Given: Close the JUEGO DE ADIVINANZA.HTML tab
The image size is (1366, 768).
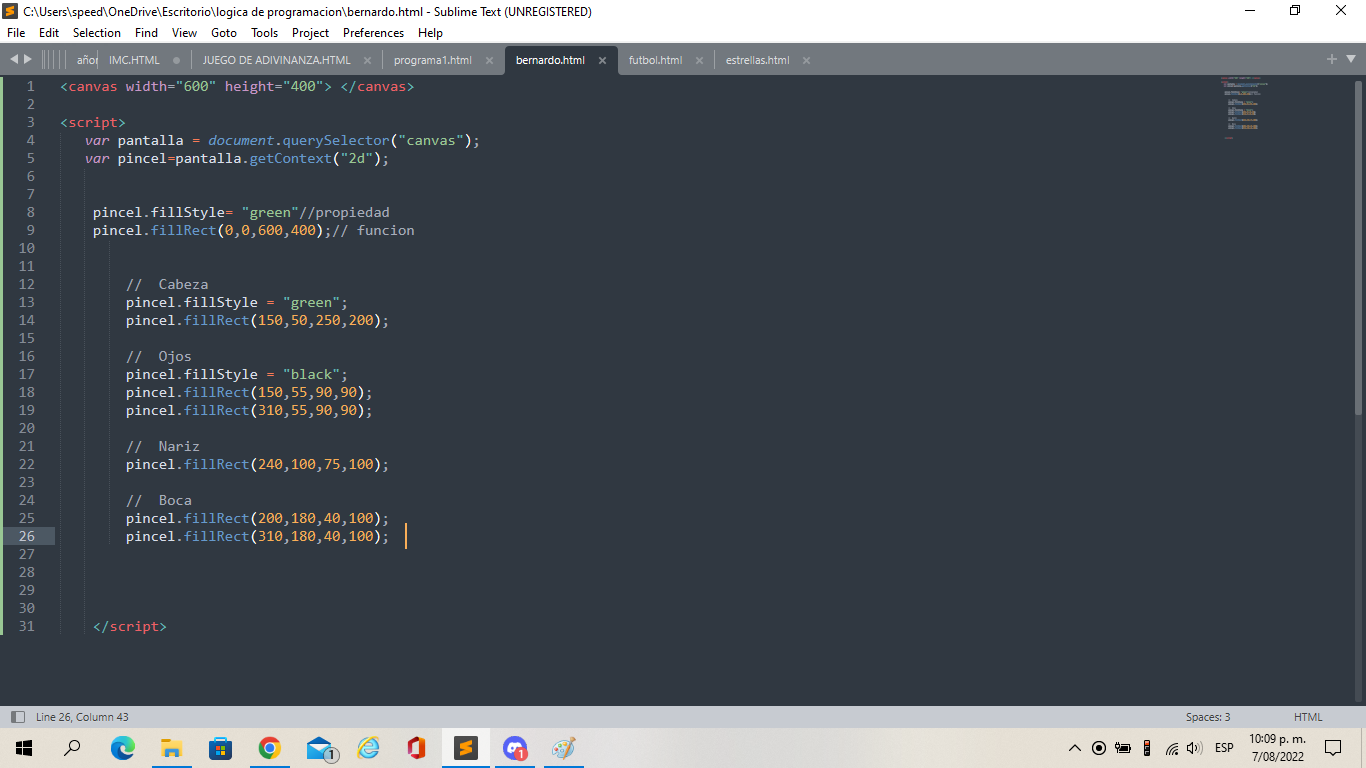Looking at the screenshot, I should coord(367,60).
